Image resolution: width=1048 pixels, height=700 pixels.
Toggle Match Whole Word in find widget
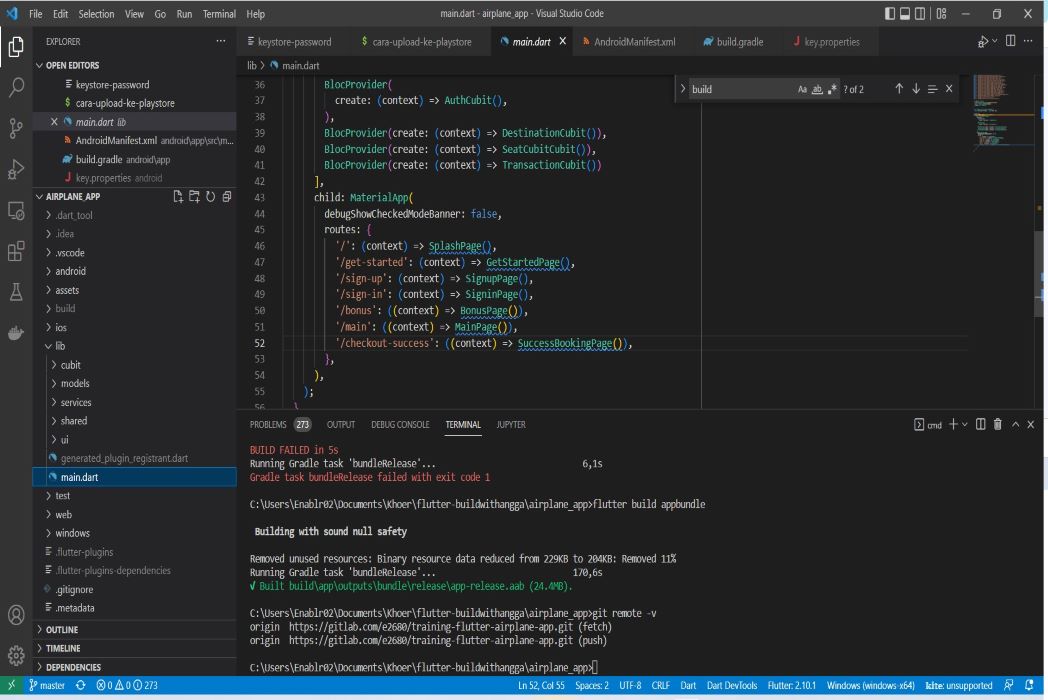(x=817, y=89)
